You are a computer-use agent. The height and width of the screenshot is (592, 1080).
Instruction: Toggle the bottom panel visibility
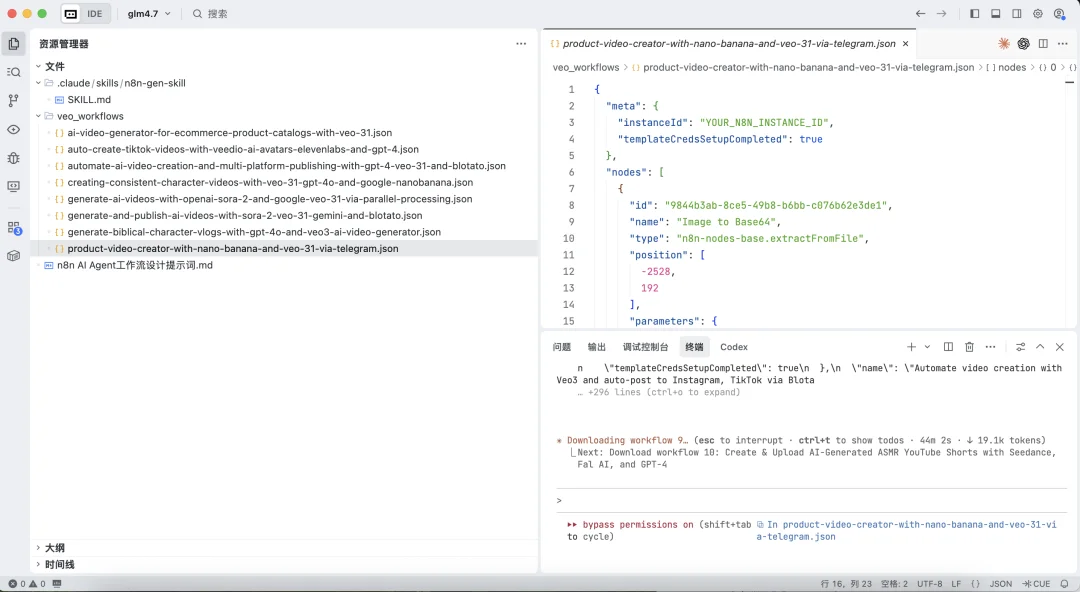(996, 14)
